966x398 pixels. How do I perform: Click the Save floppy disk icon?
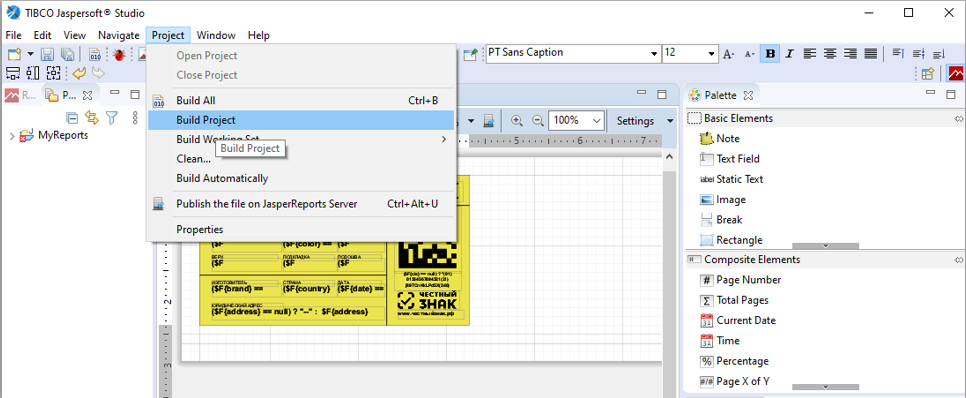(x=47, y=55)
